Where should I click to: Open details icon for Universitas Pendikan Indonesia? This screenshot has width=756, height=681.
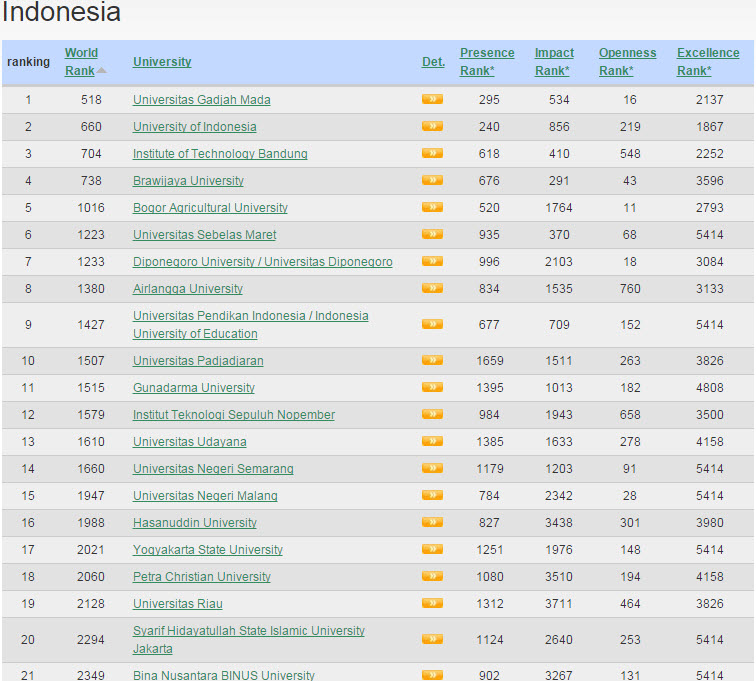click(x=432, y=324)
